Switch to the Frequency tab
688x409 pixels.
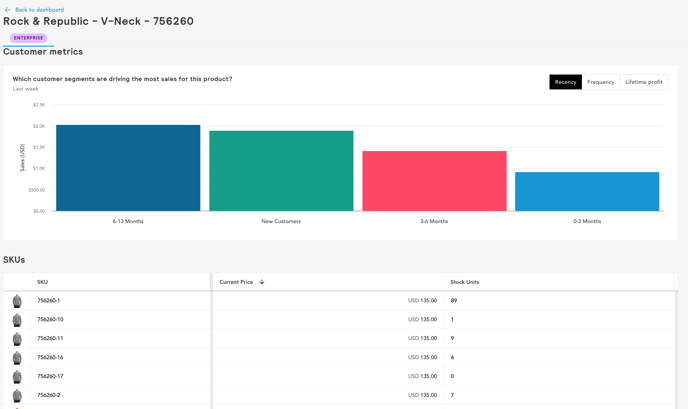600,82
